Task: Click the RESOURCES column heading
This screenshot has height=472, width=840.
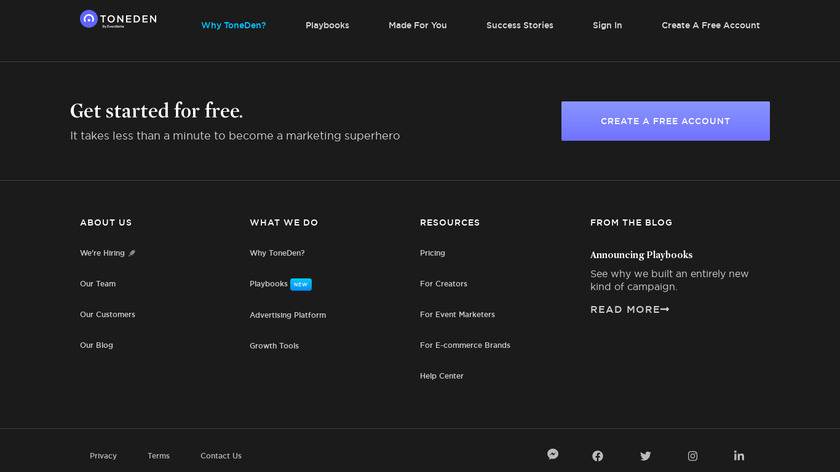Action: (450, 222)
